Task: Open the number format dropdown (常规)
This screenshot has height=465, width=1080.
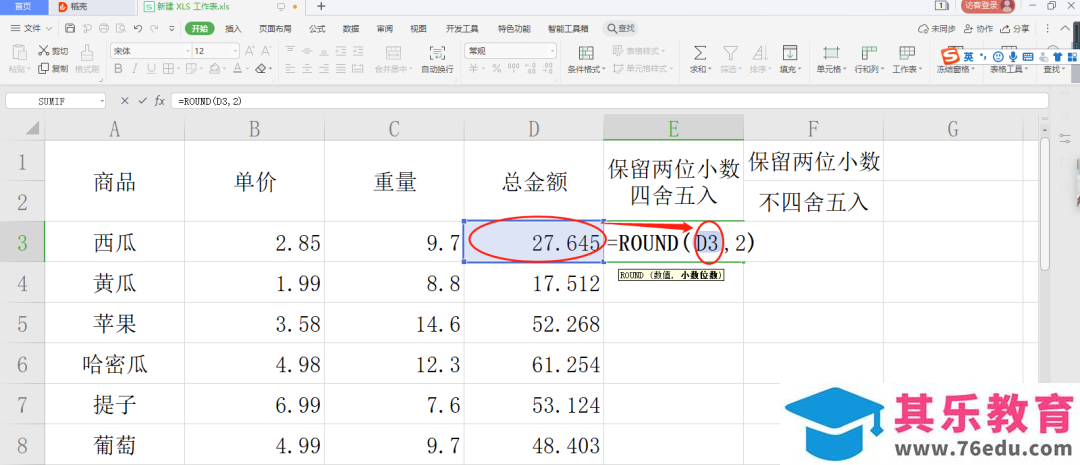Action: tap(552, 51)
